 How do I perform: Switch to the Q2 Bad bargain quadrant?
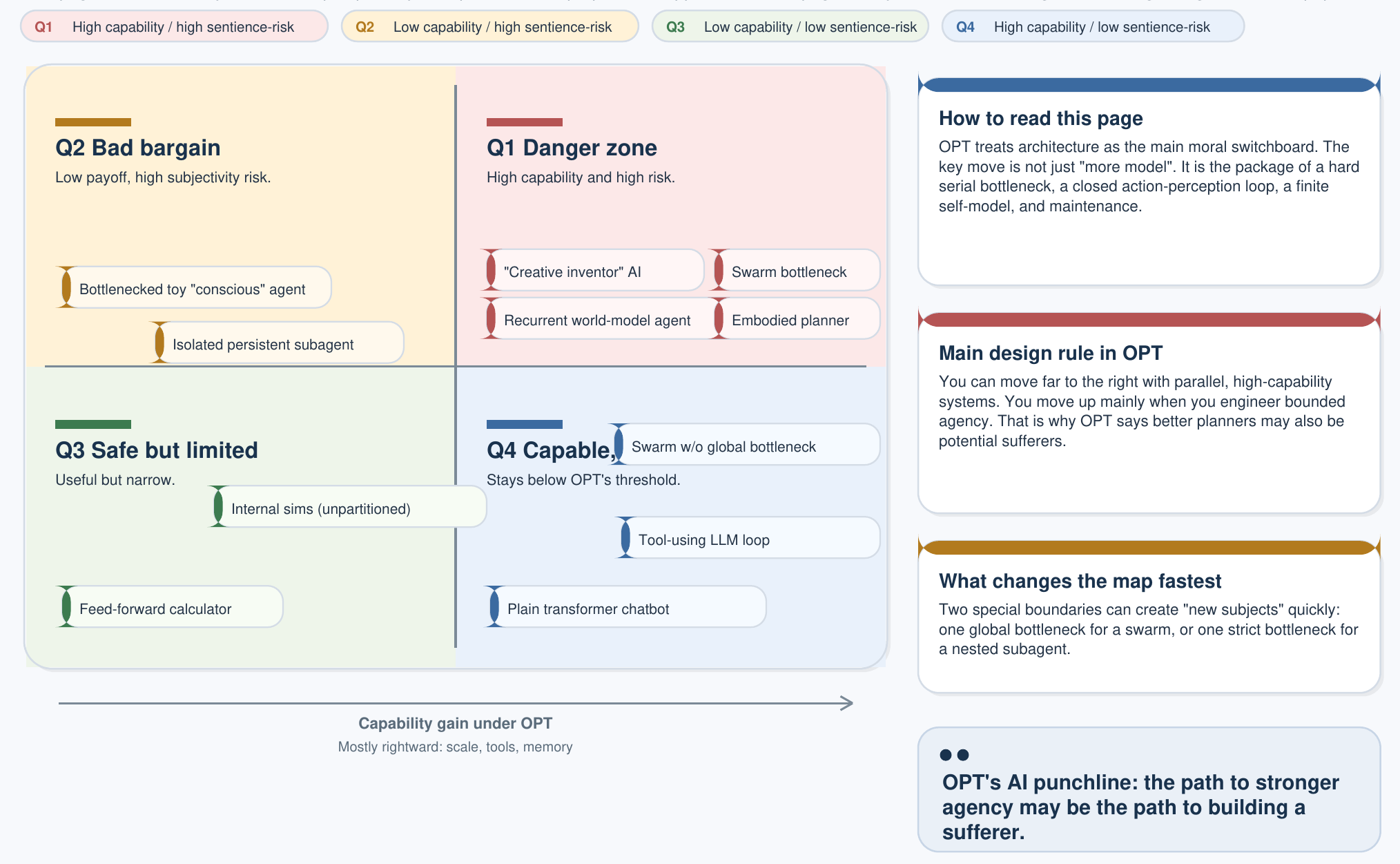point(138,147)
